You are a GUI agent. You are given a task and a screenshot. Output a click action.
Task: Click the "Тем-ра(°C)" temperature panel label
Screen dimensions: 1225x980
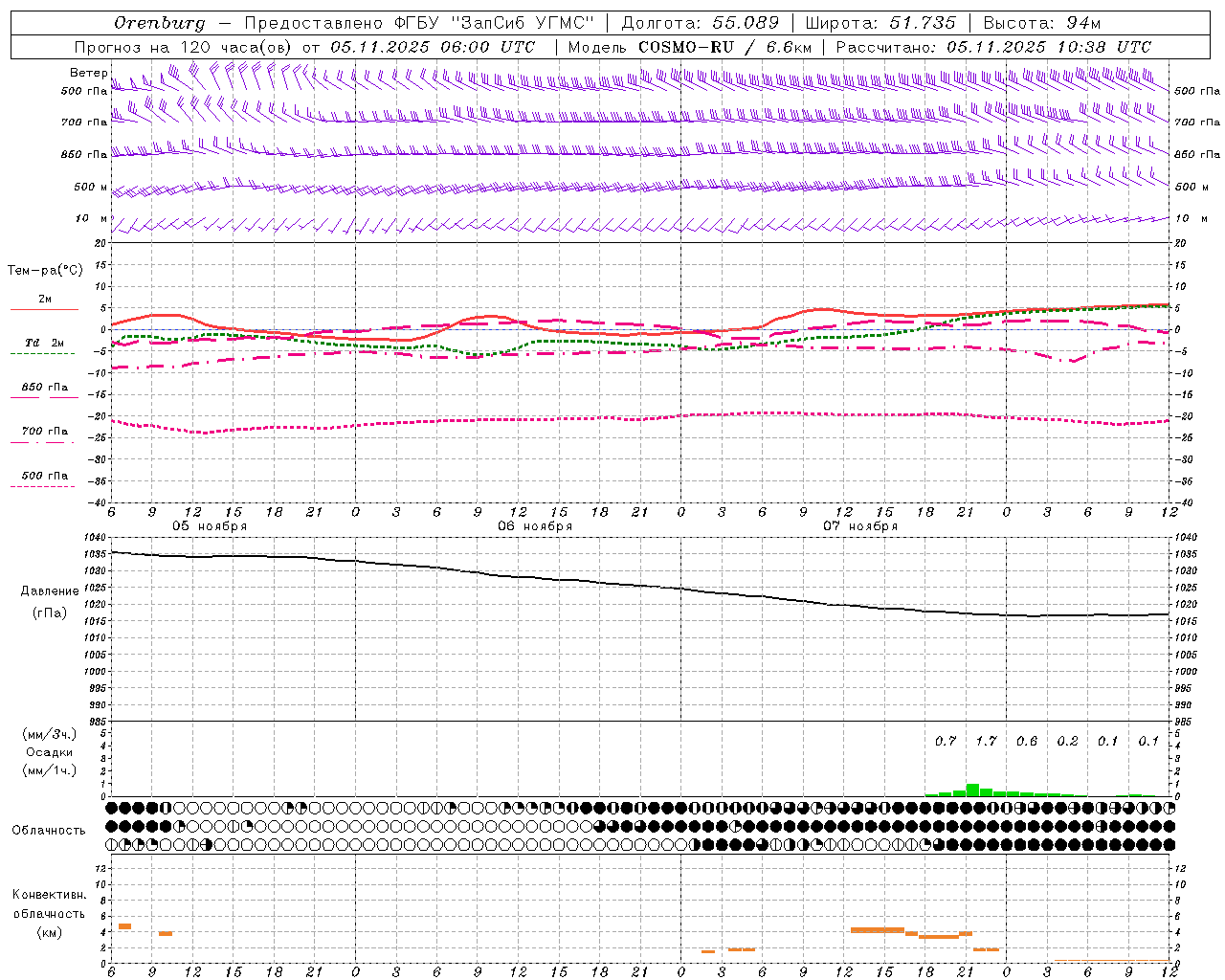click(45, 271)
